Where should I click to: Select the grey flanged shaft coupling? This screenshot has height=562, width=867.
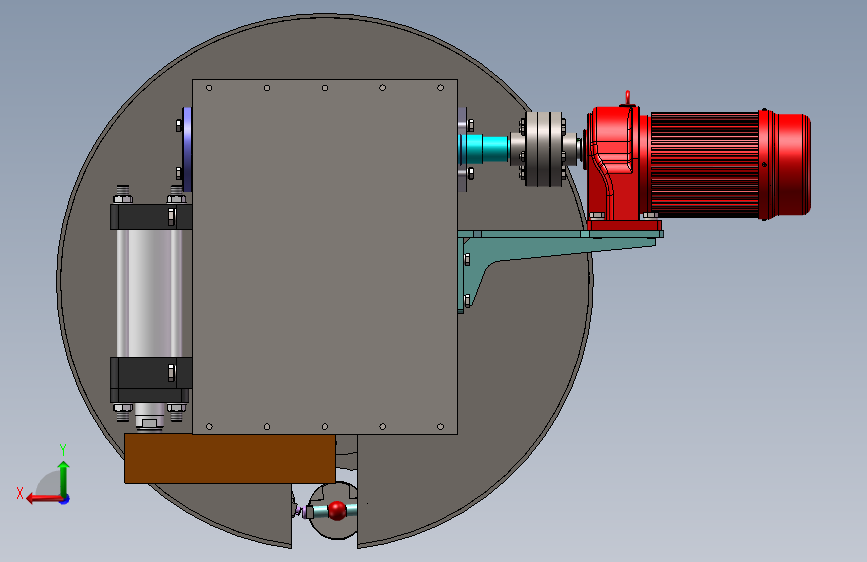pyautogui.click(x=543, y=149)
